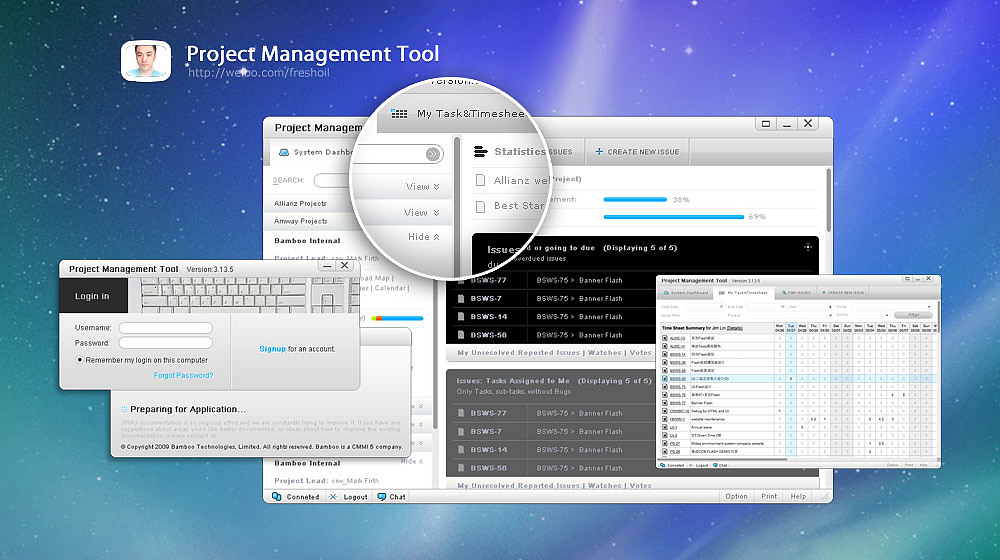Click the move handle icon on black Issues panel
Image resolution: width=1000 pixels, height=560 pixels.
[807, 247]
